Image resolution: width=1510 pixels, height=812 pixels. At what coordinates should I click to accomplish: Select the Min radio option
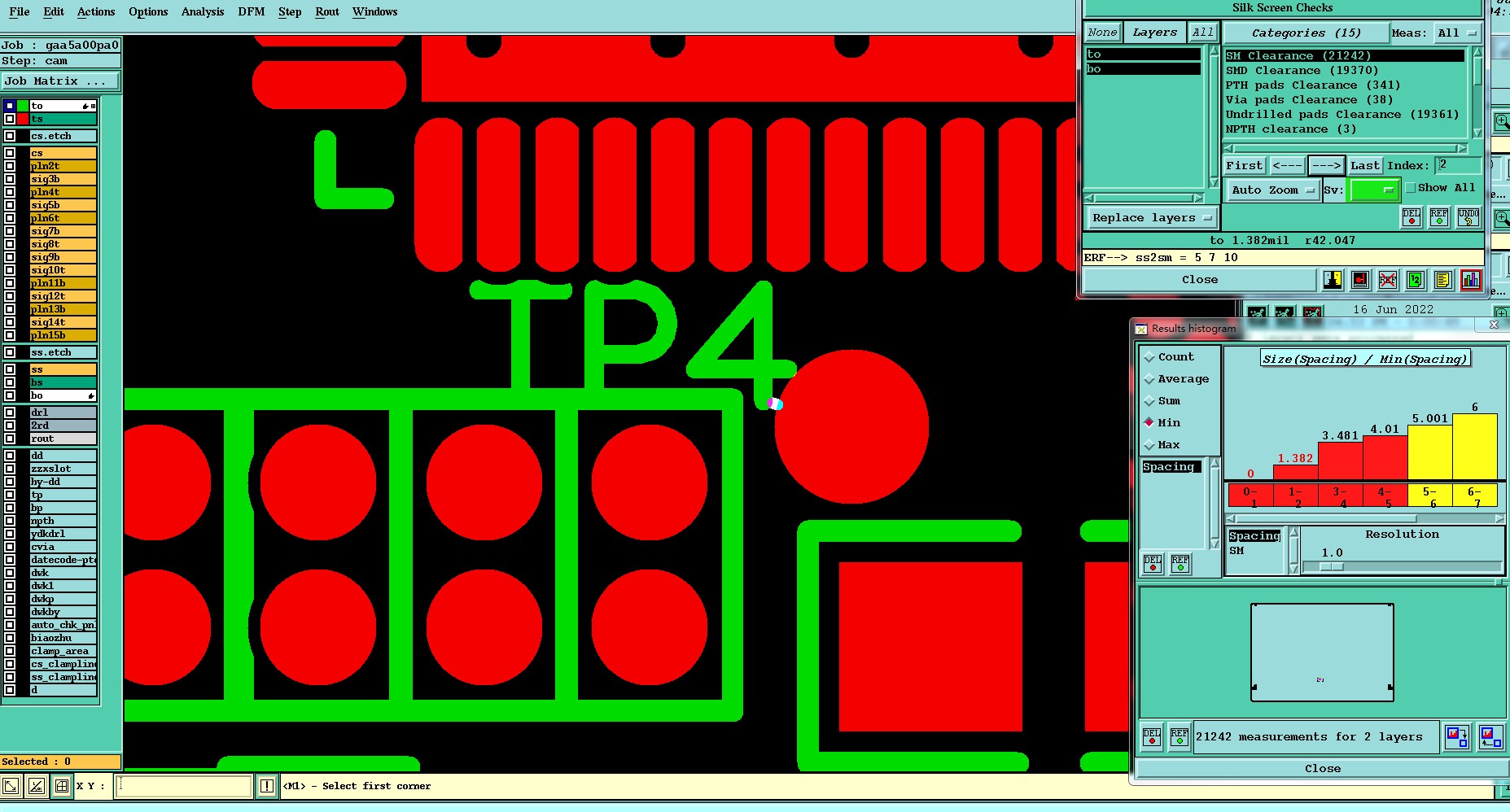tap(1149, 422)
